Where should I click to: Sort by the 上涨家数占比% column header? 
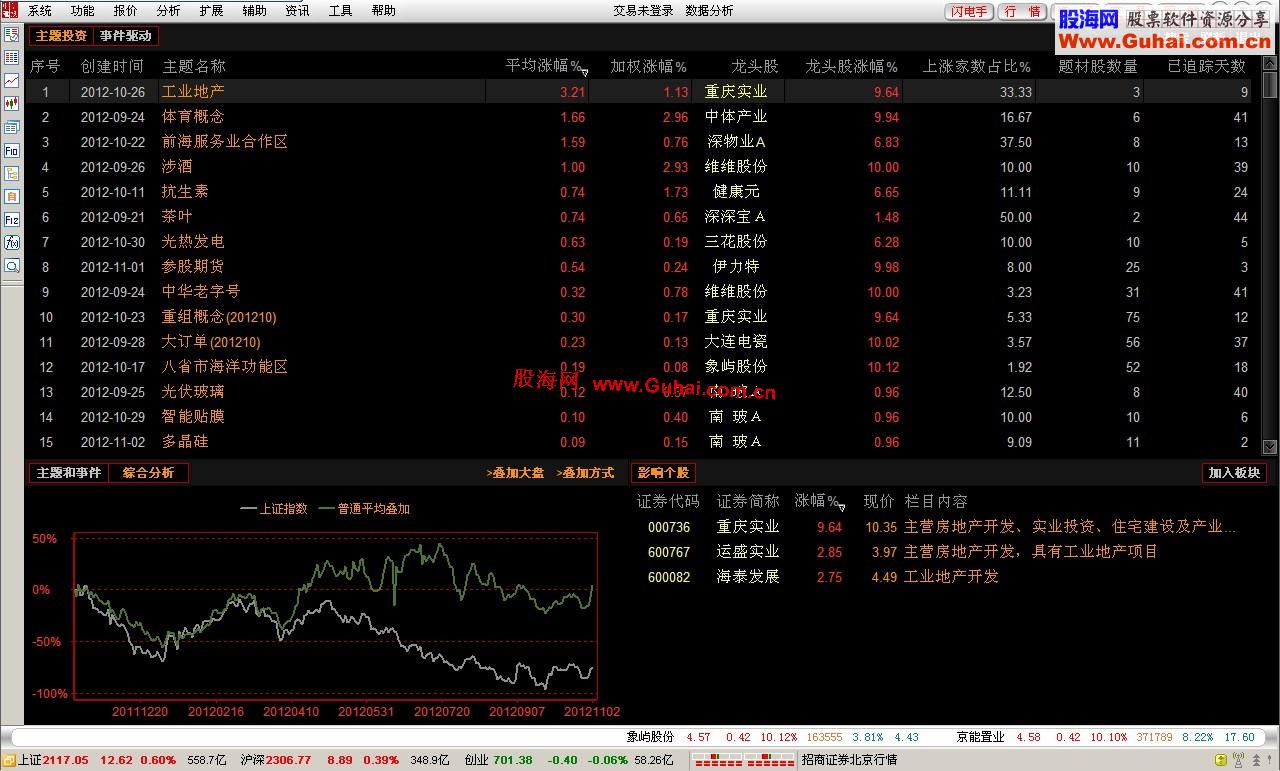[x=976, y=66]
